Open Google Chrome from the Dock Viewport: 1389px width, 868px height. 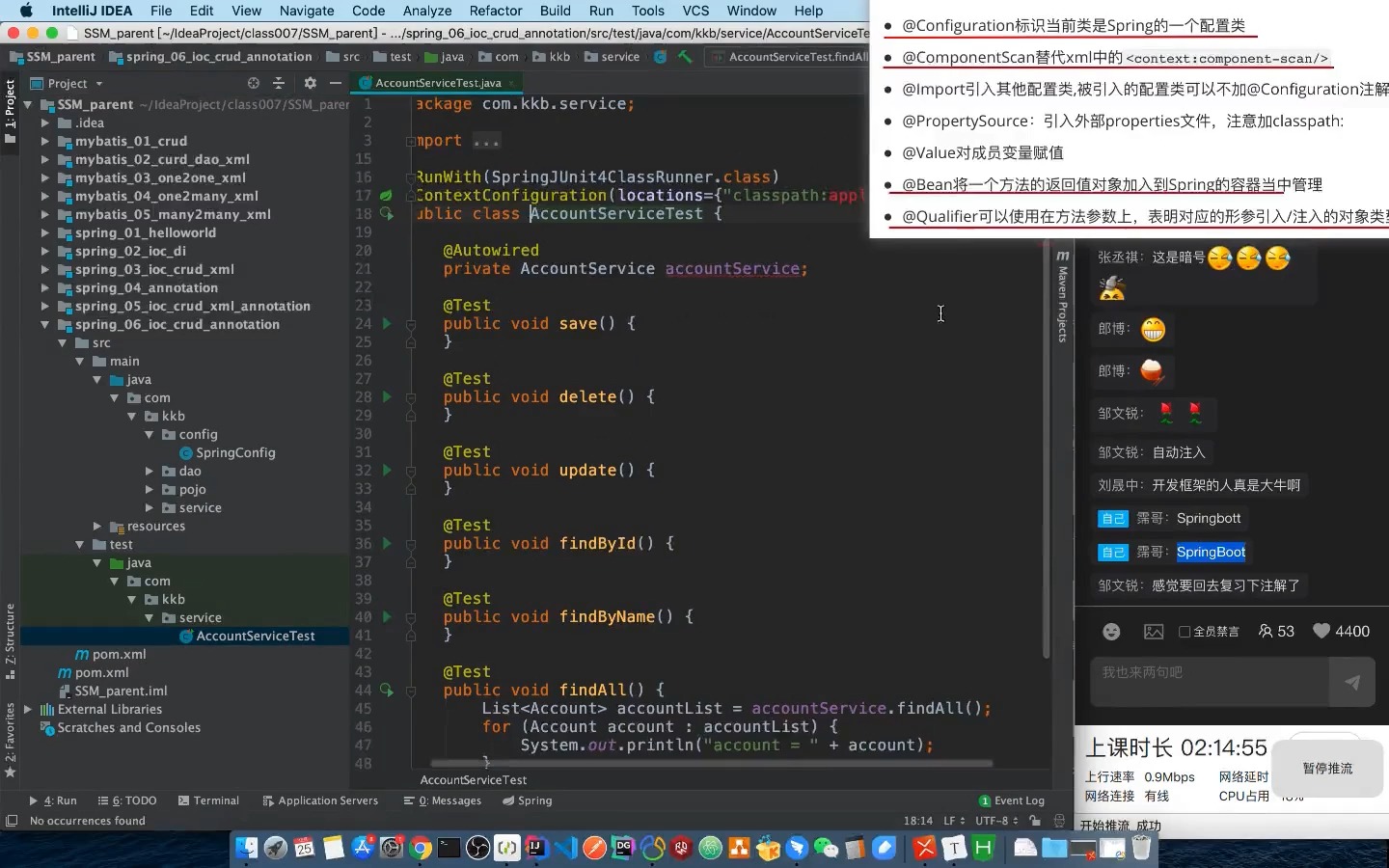click(421, 848)
